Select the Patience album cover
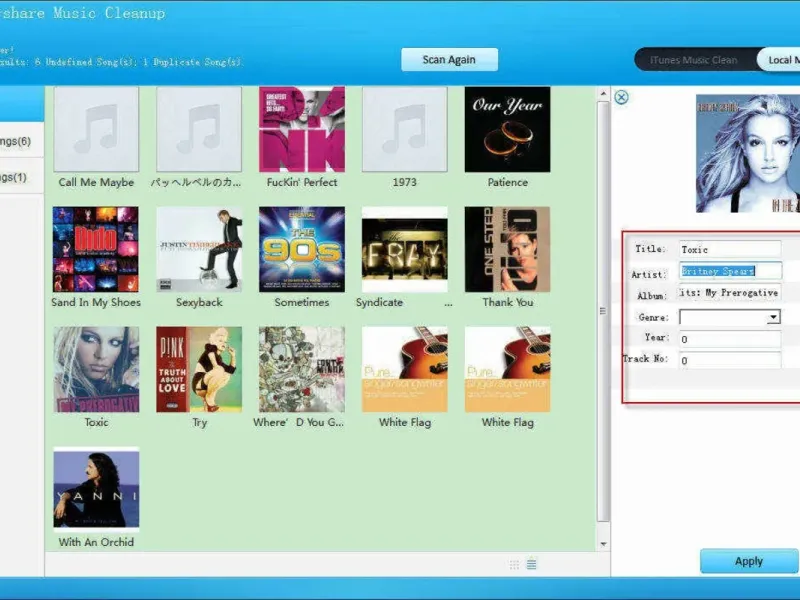 coord(508,129)
